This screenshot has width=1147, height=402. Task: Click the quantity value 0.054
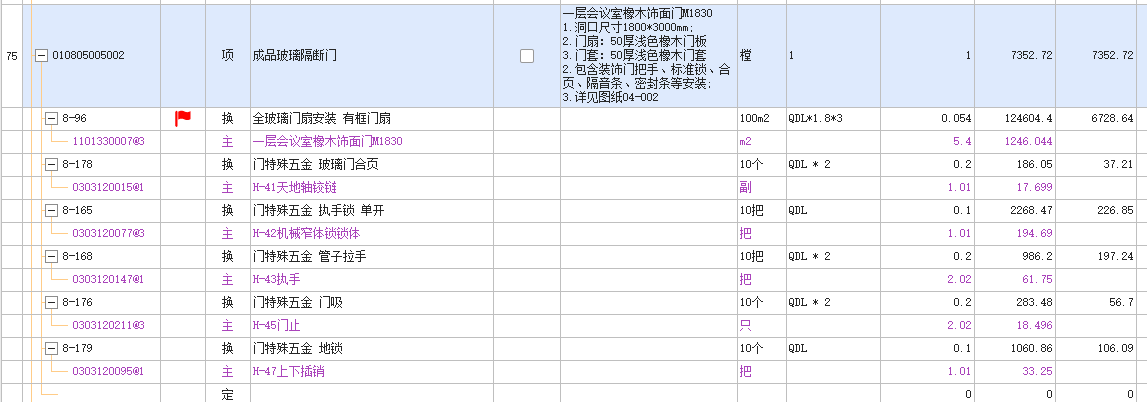click(x=956, y=118)
